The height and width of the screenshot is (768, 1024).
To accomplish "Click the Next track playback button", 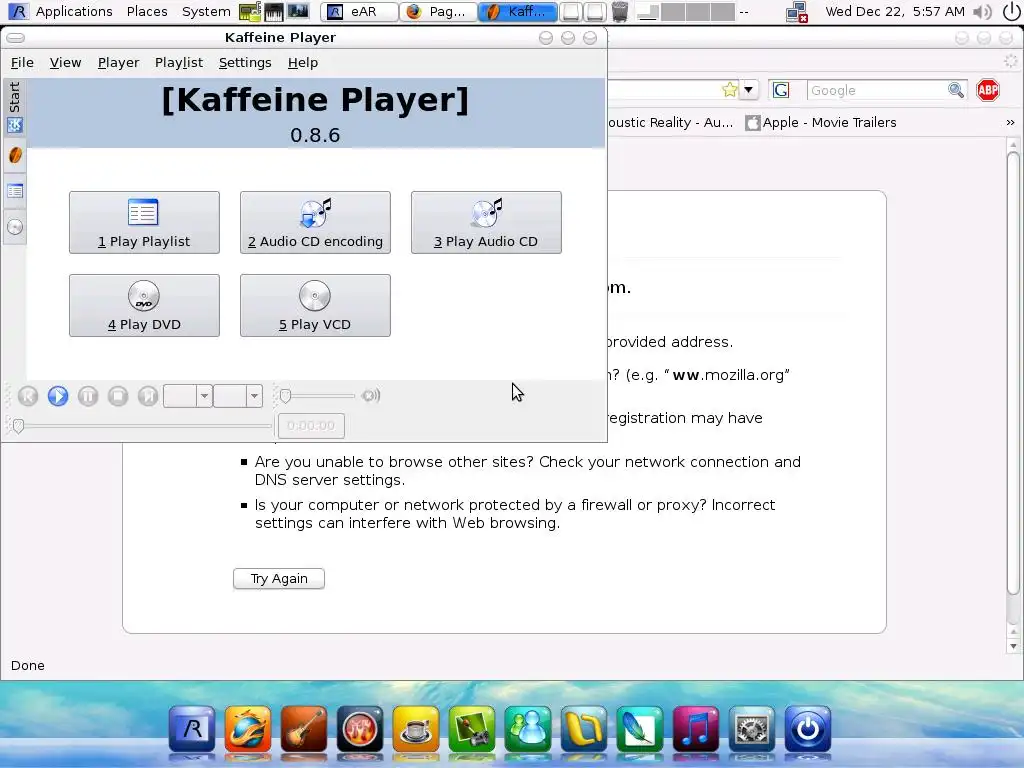I will (148, 396).
